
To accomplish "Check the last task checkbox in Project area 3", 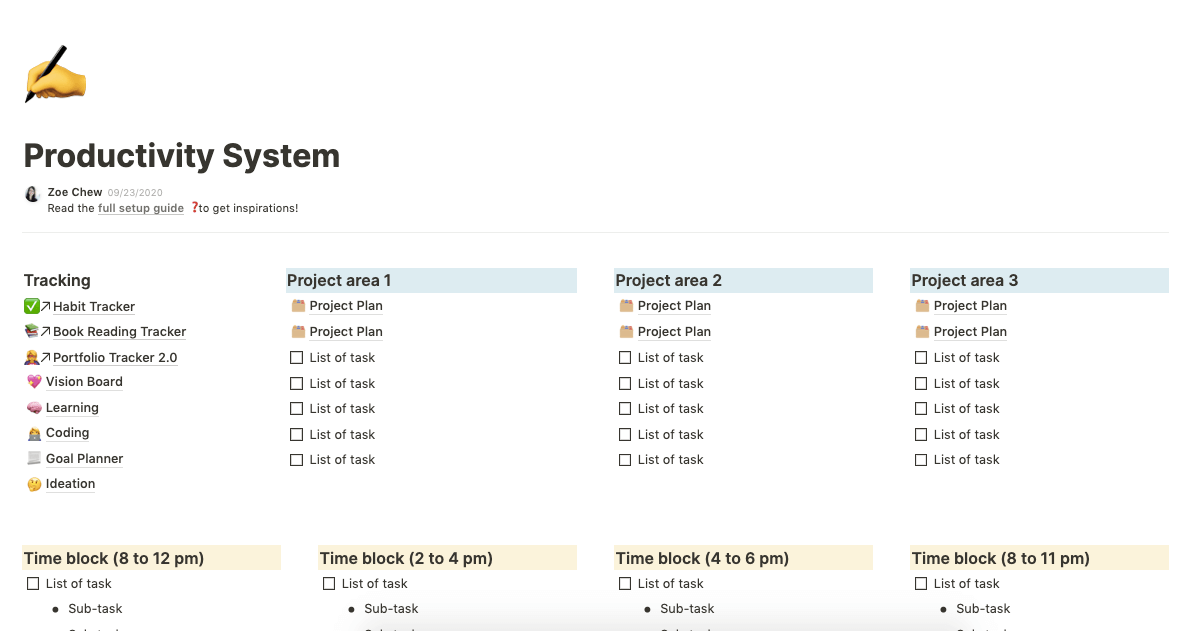I will (920, 459).
